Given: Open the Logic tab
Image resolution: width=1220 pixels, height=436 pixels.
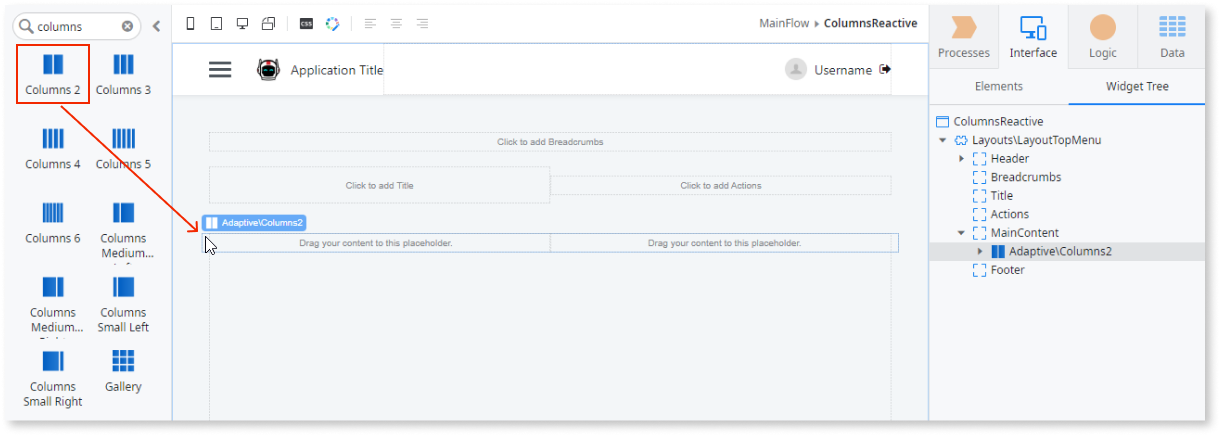Looking at the screenshot, I should (1102, 37).
